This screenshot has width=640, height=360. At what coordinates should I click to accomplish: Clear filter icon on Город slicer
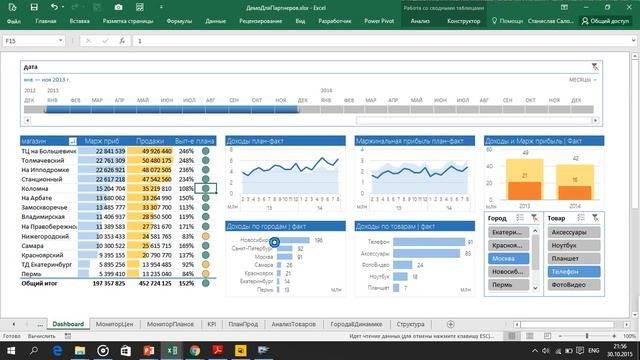pyautogui.click(x=534, y=218)
